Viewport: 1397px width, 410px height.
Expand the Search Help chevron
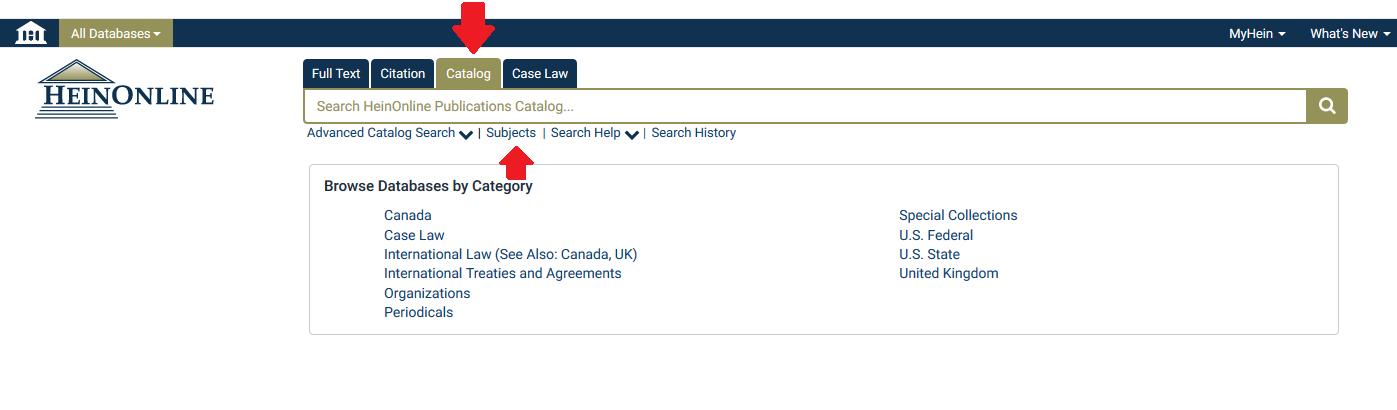[632, 134]
